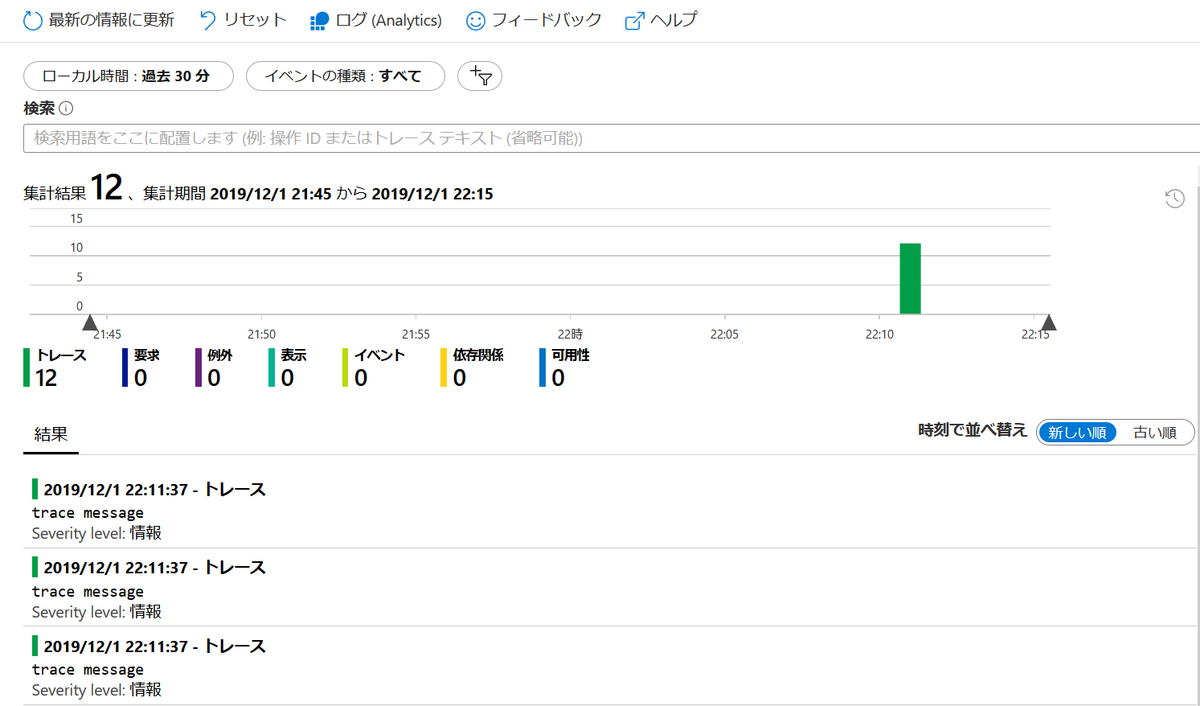Viewport: 1200px width, 706px height.
Task: Click the add filter funnel icon
Action: (479, 76)
